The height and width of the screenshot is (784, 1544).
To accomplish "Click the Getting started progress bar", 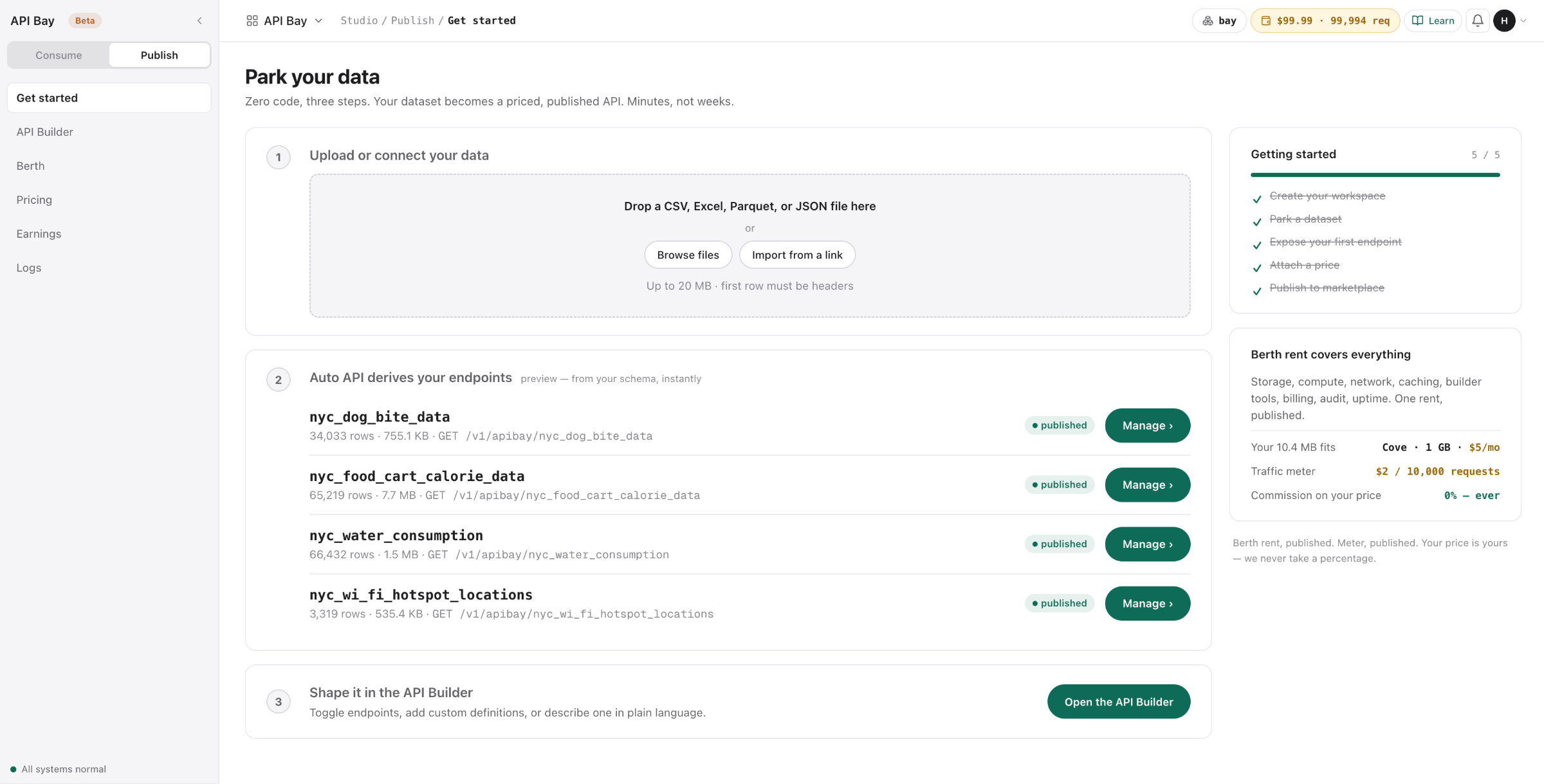I will [1375, 175].
